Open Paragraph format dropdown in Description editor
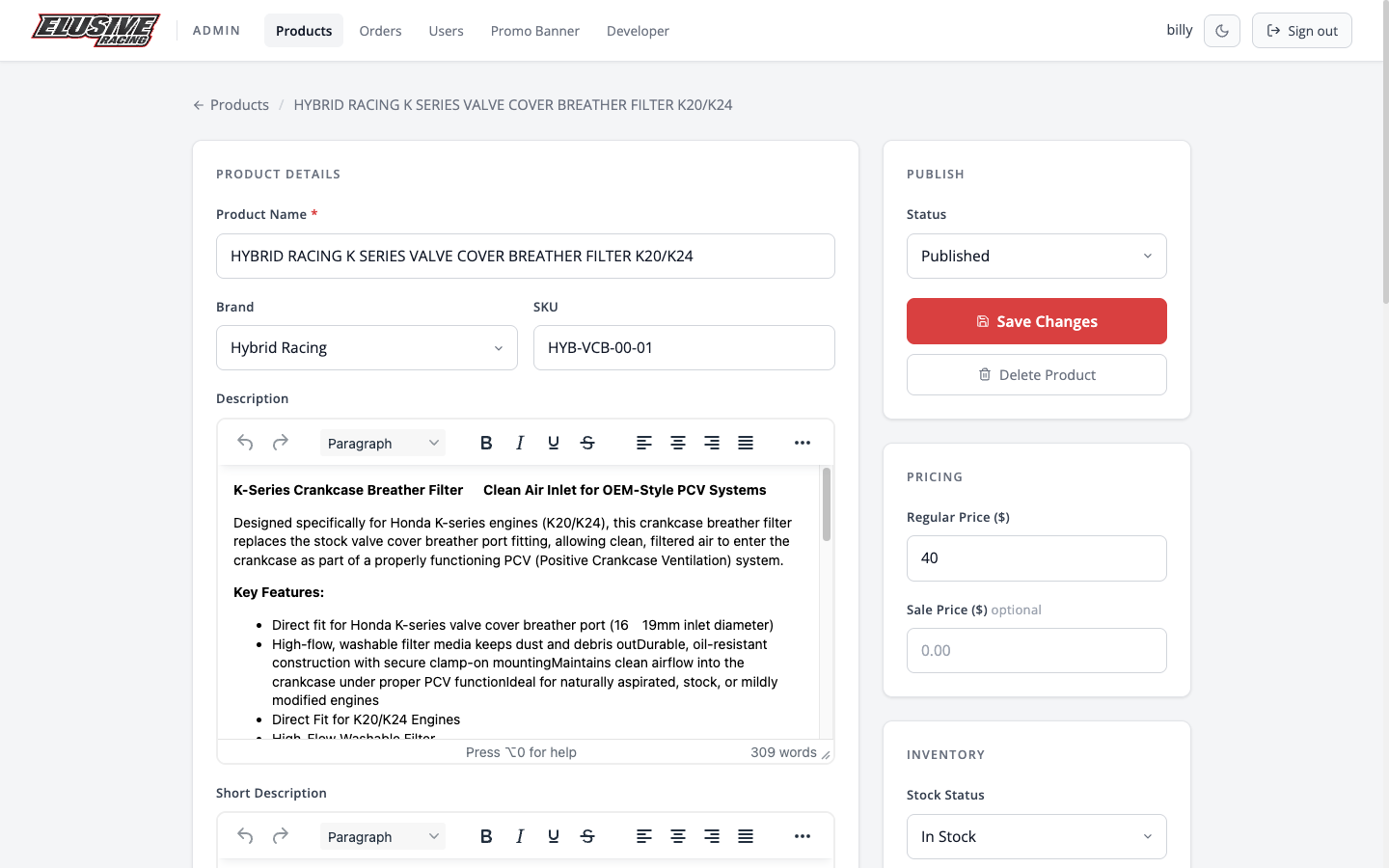Image resolution: width=1389 pixels, height=868 pixels. 383,443
